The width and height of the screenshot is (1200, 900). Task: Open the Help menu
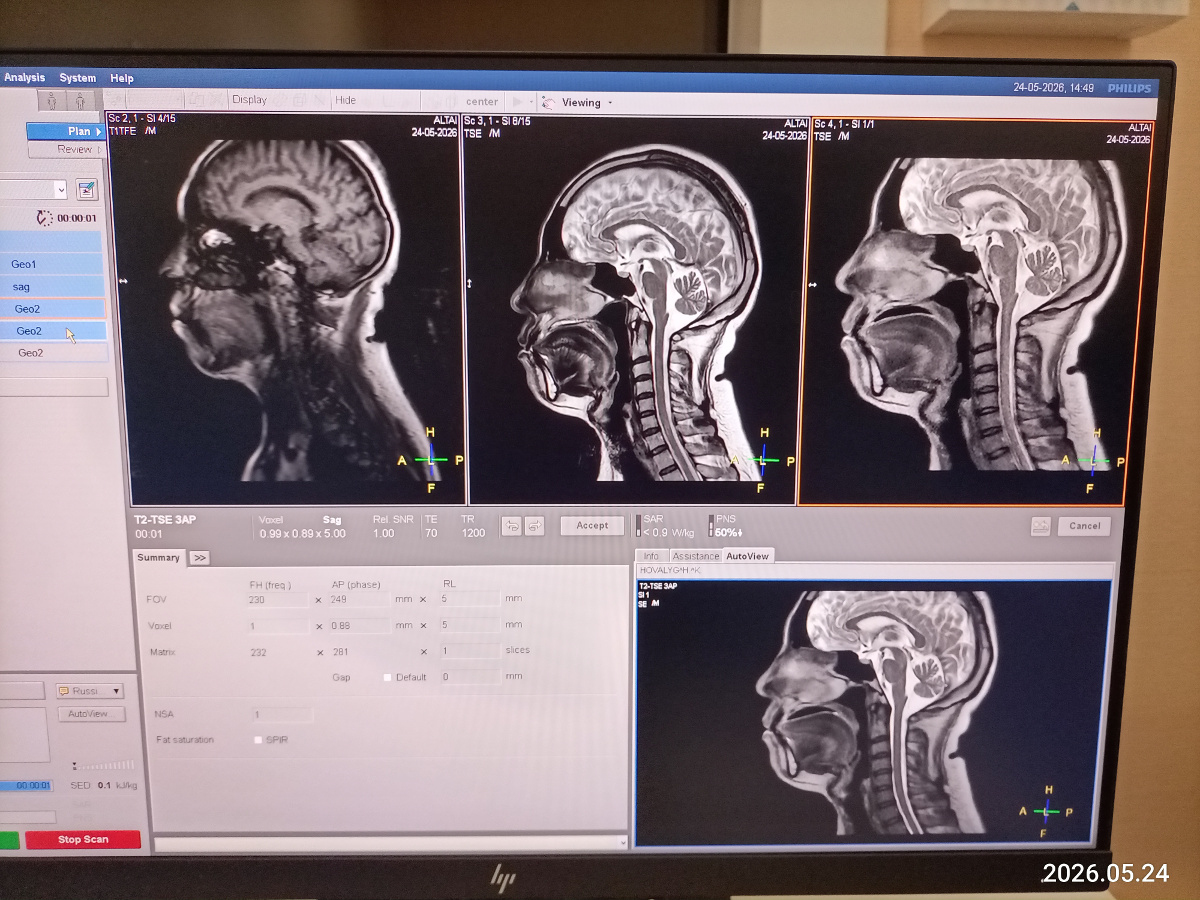122,78
